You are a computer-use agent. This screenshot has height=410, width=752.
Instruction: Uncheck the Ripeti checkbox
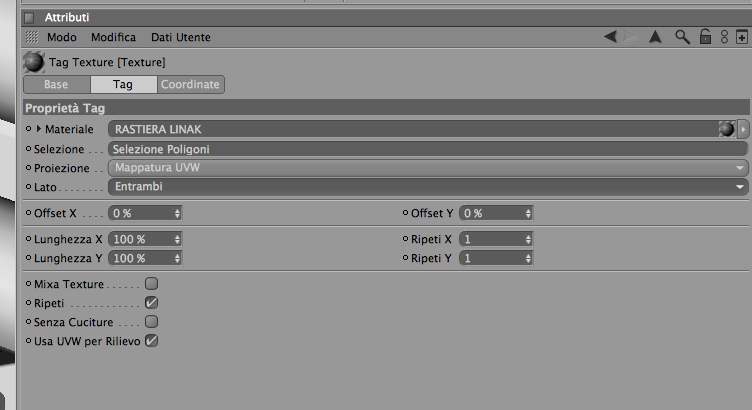point(152,303)
